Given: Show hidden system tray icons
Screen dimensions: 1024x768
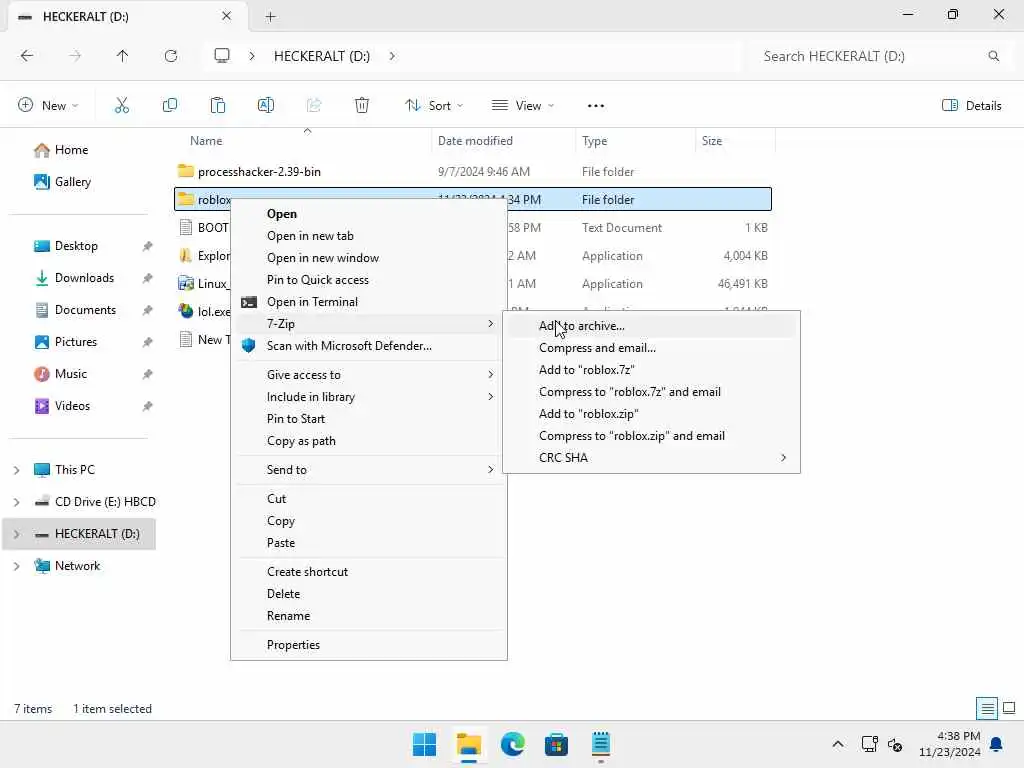Looking at the screenshot, I should tap(837, 744).
